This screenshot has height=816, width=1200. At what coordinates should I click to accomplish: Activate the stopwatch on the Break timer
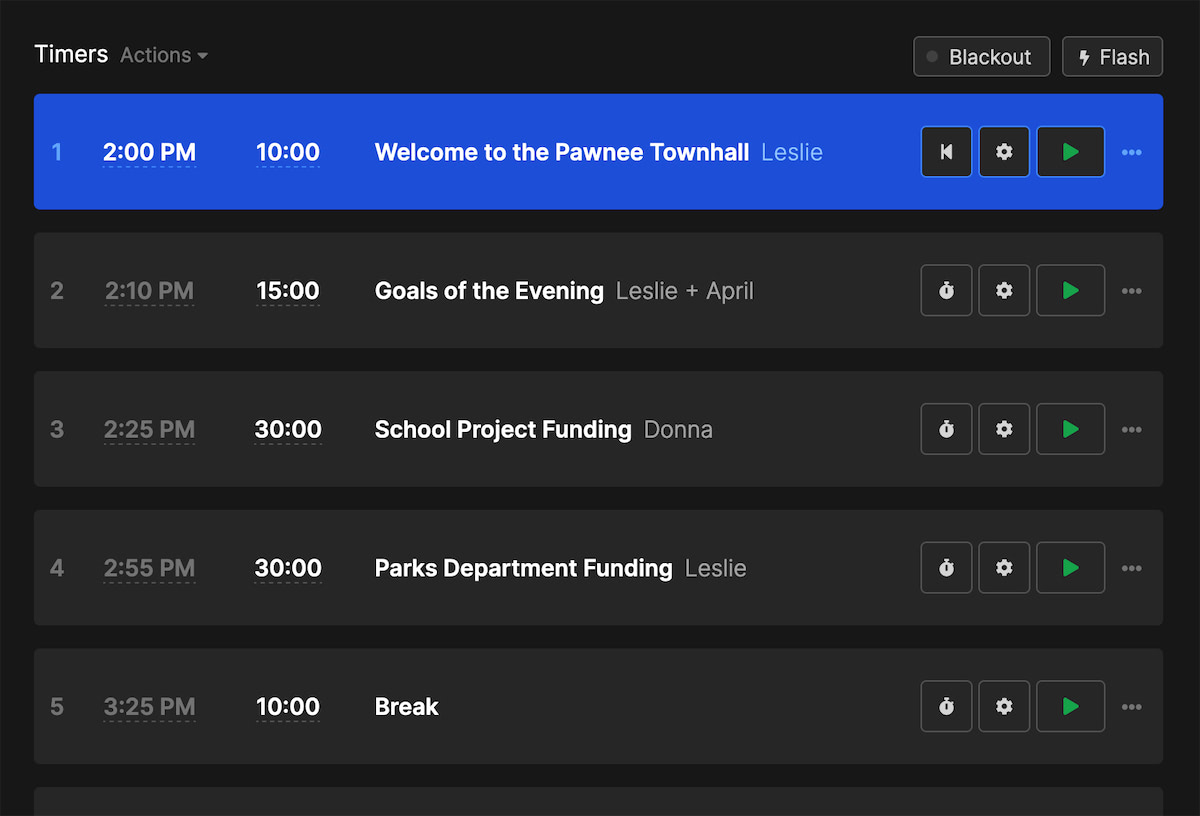point(946,706)
